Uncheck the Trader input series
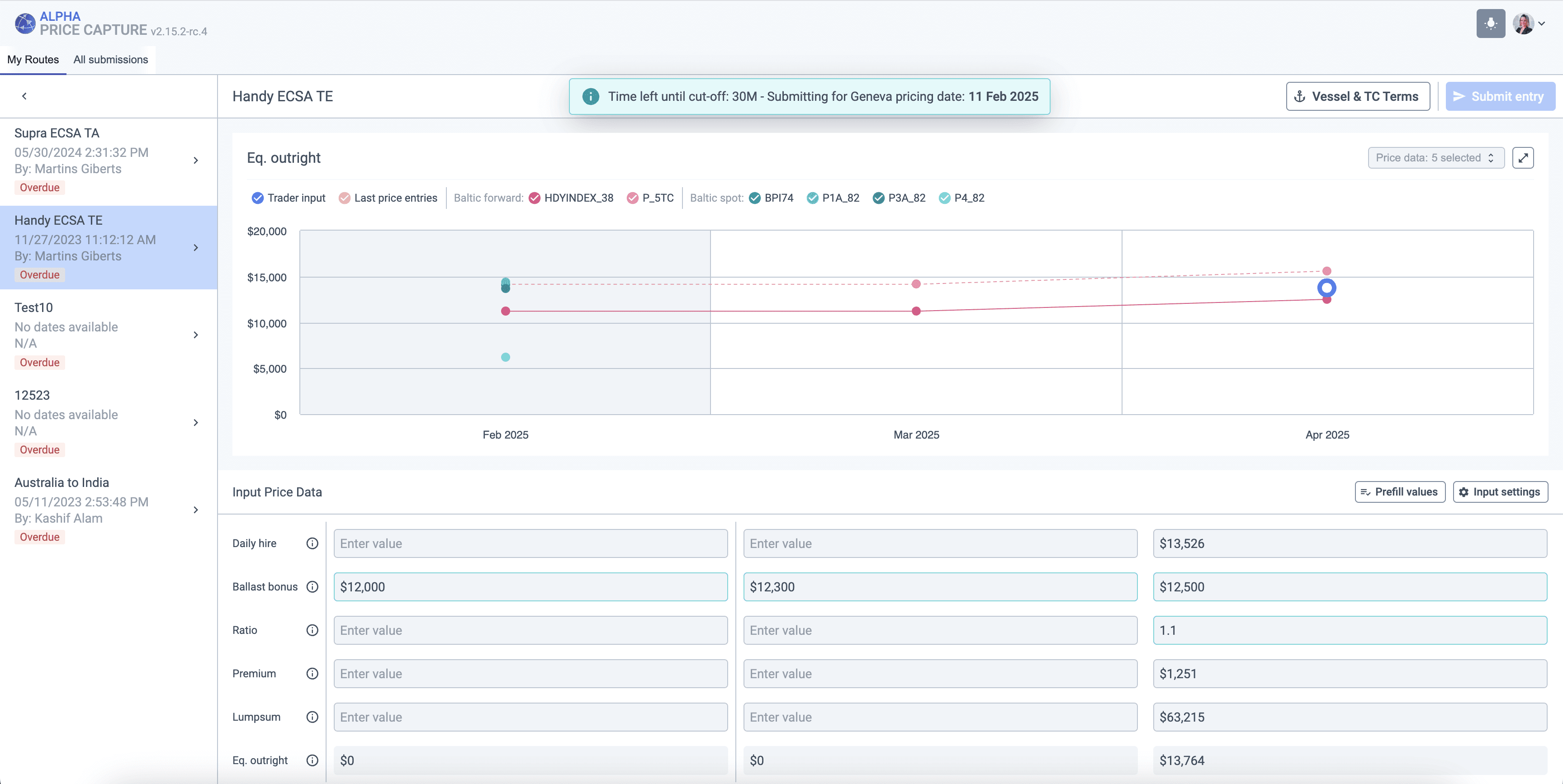This screenshot has width=1563, height=784. coord(257,198)
